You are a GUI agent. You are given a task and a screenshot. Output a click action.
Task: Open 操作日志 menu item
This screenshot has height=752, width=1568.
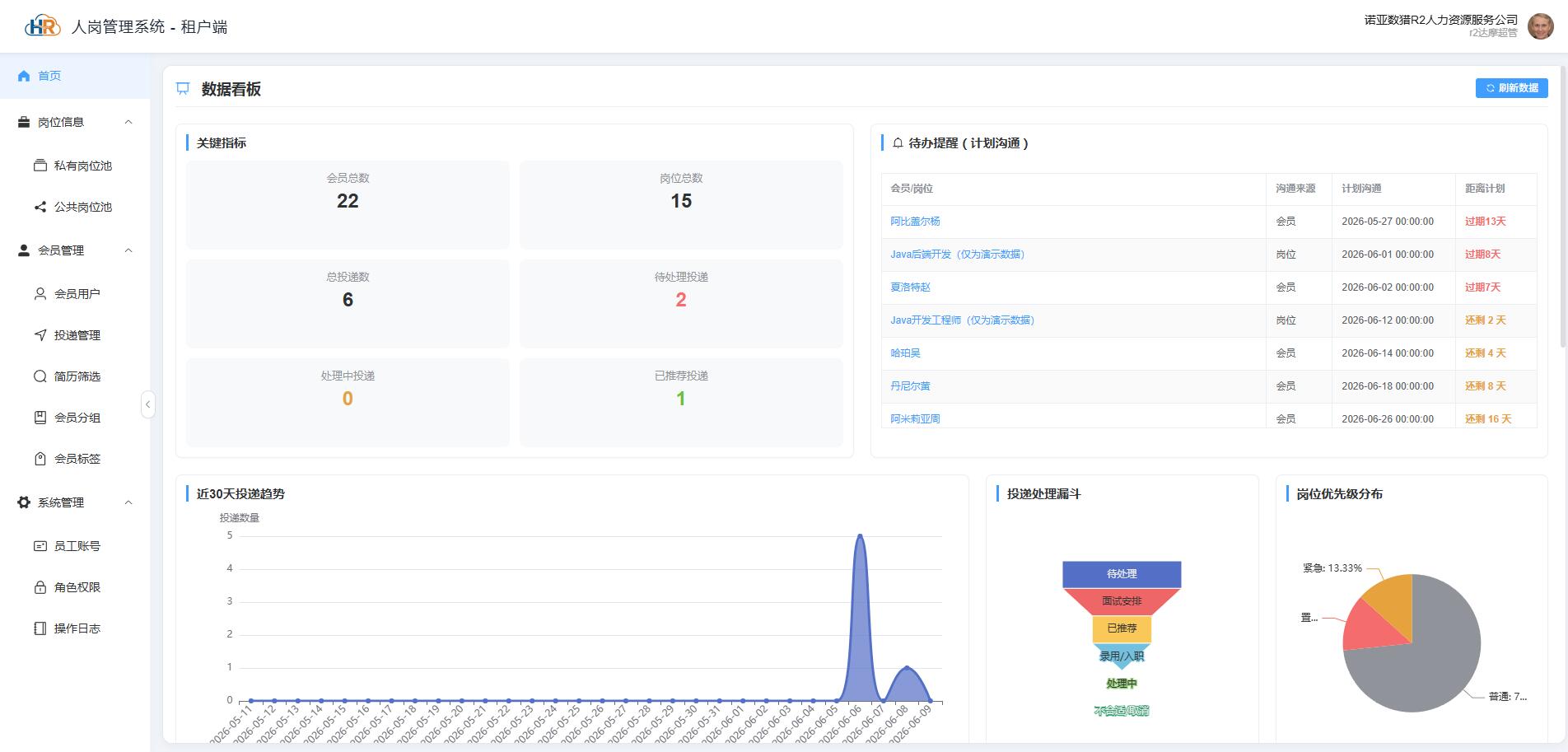pos(75,628)
